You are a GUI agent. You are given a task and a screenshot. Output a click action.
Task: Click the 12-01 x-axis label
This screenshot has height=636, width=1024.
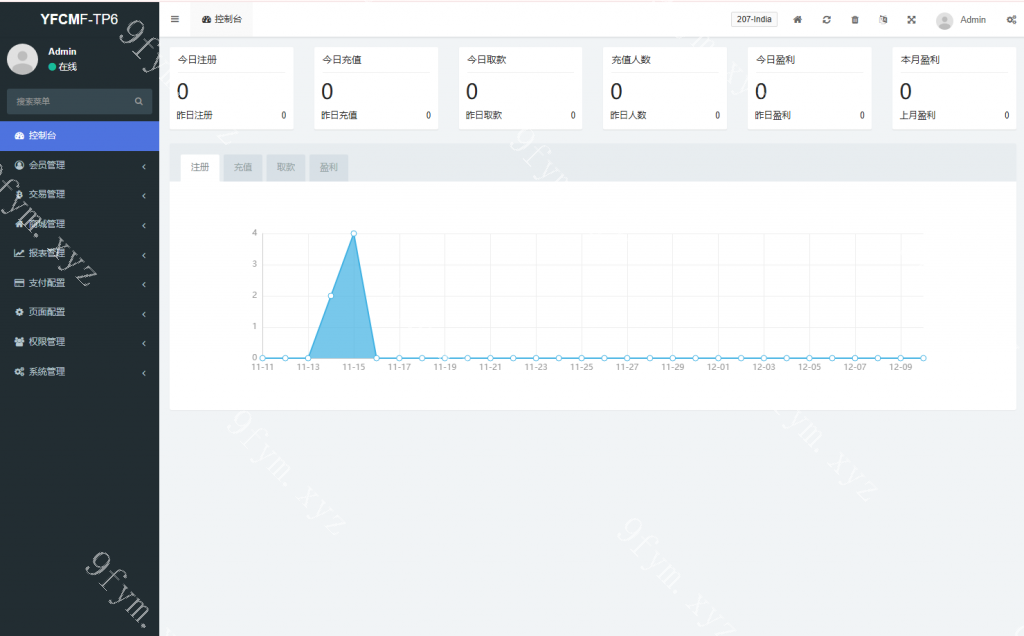pyautogui.click(x=718, y=367)
